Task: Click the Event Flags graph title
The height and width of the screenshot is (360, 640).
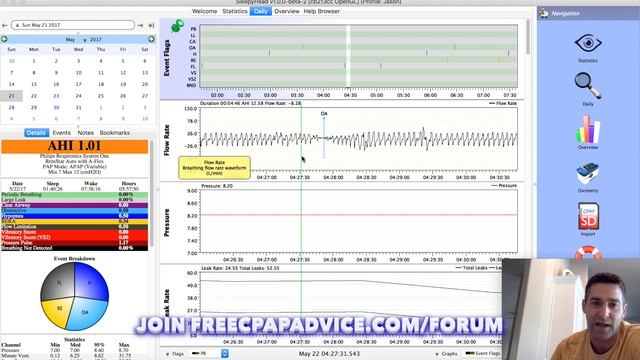Action: (x=167, y=58)
